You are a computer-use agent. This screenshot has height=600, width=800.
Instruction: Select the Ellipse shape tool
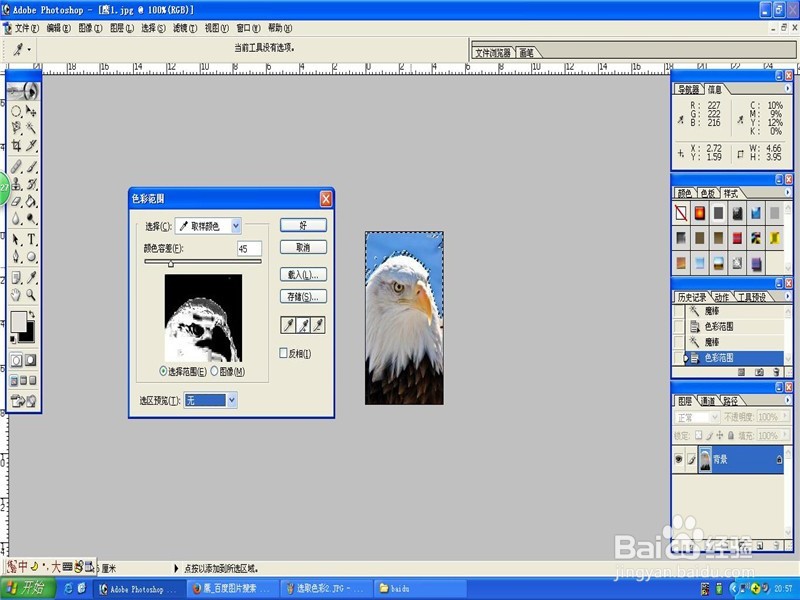pos(31,256)
